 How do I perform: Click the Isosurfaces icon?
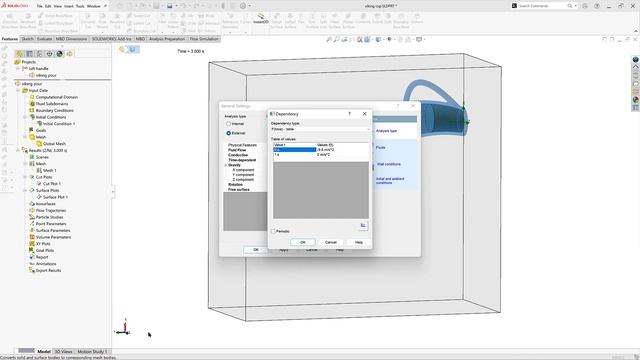click(32, 204)
